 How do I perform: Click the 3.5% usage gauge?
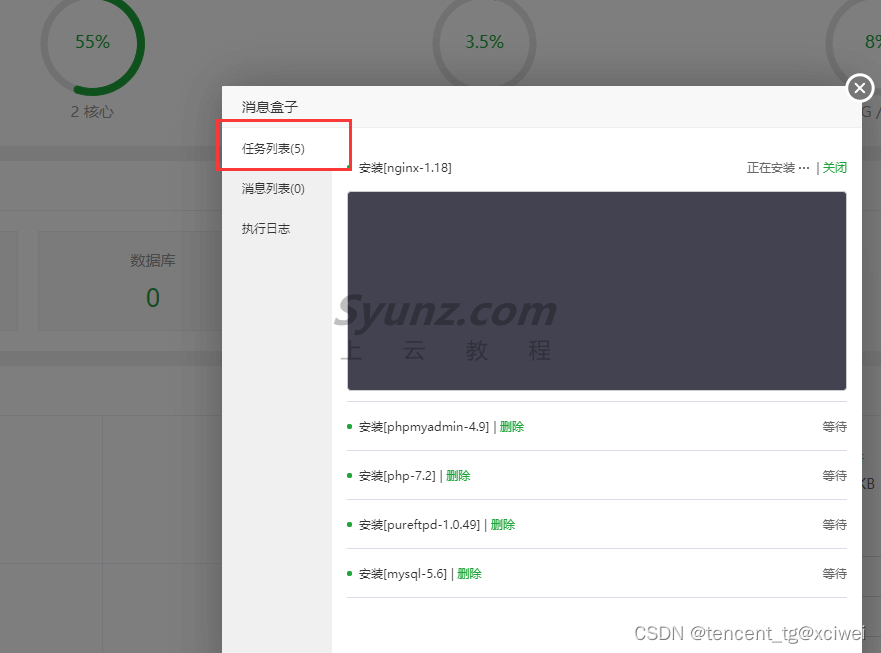click(484, 43)
